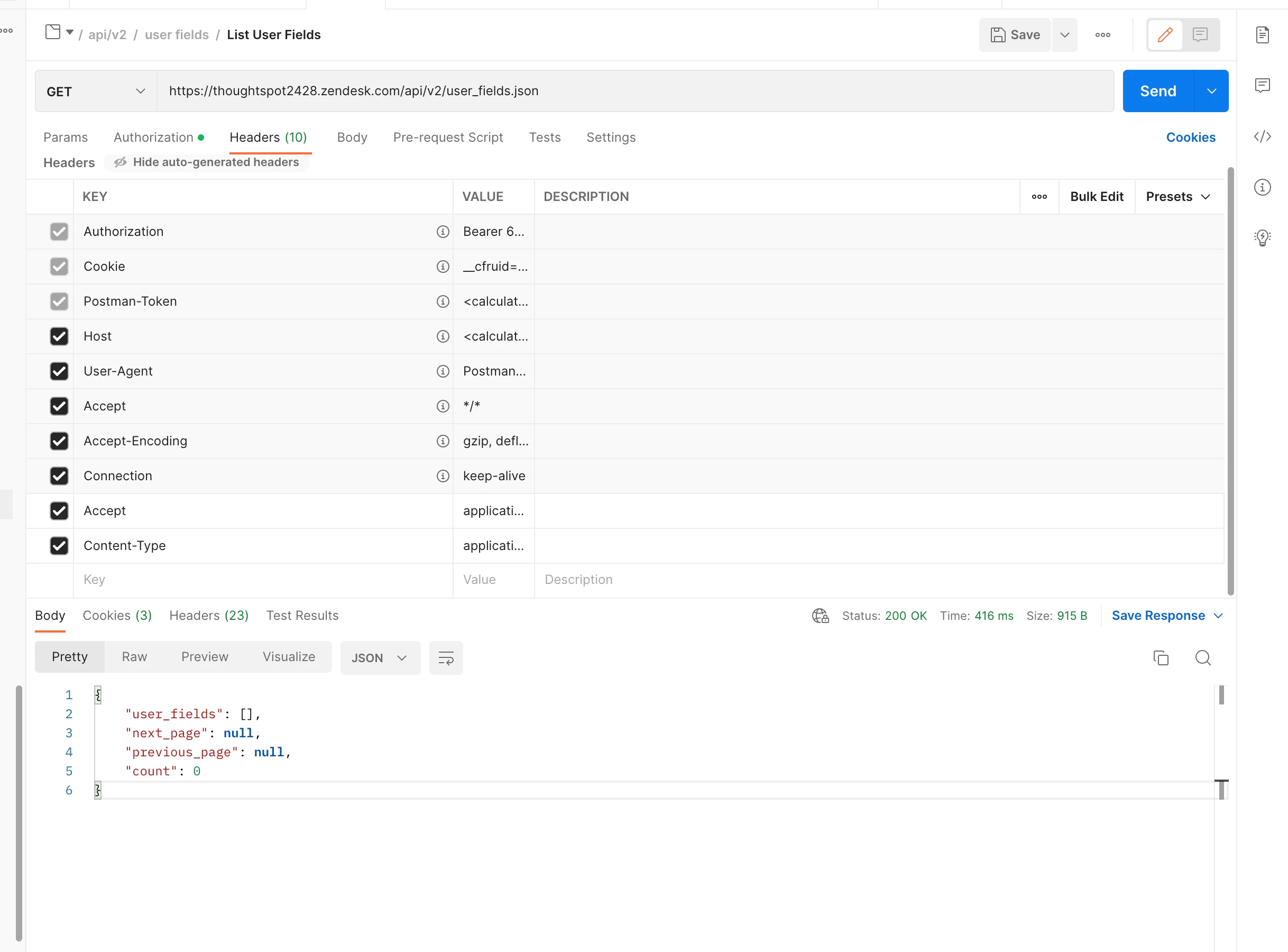Search the response with magnifier icon

1203,657
